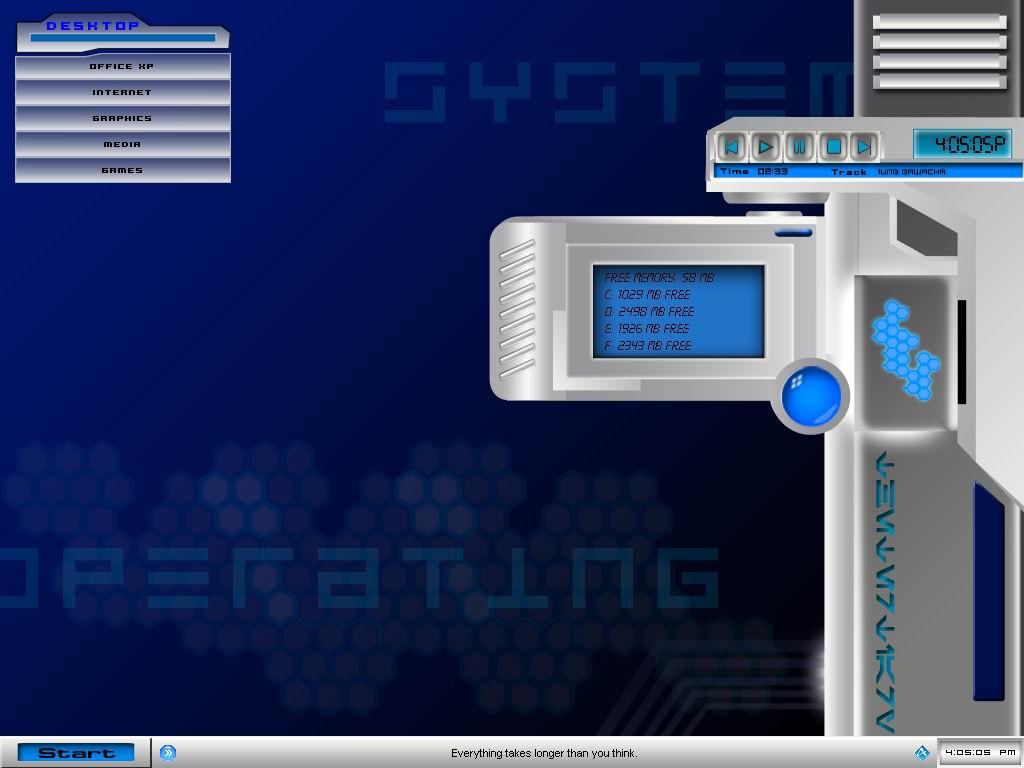
Task: Open the Internet menu
Action: (x=123, y=93)
